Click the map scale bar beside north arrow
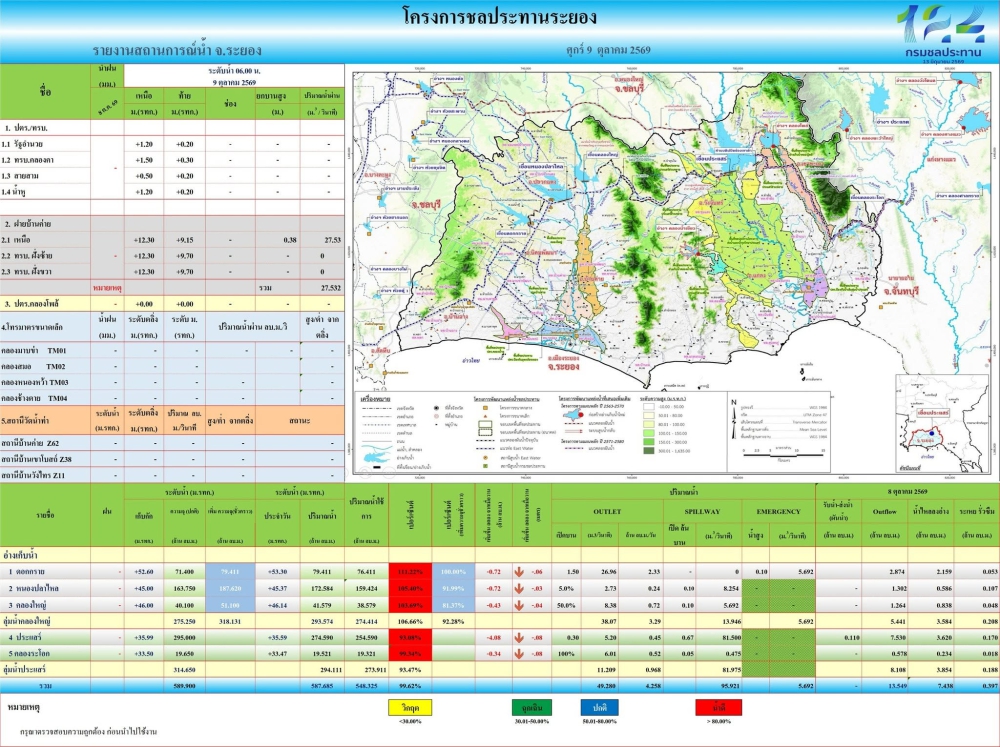The height and width of the screenshot is (747, 1000). tap(783, 454)
